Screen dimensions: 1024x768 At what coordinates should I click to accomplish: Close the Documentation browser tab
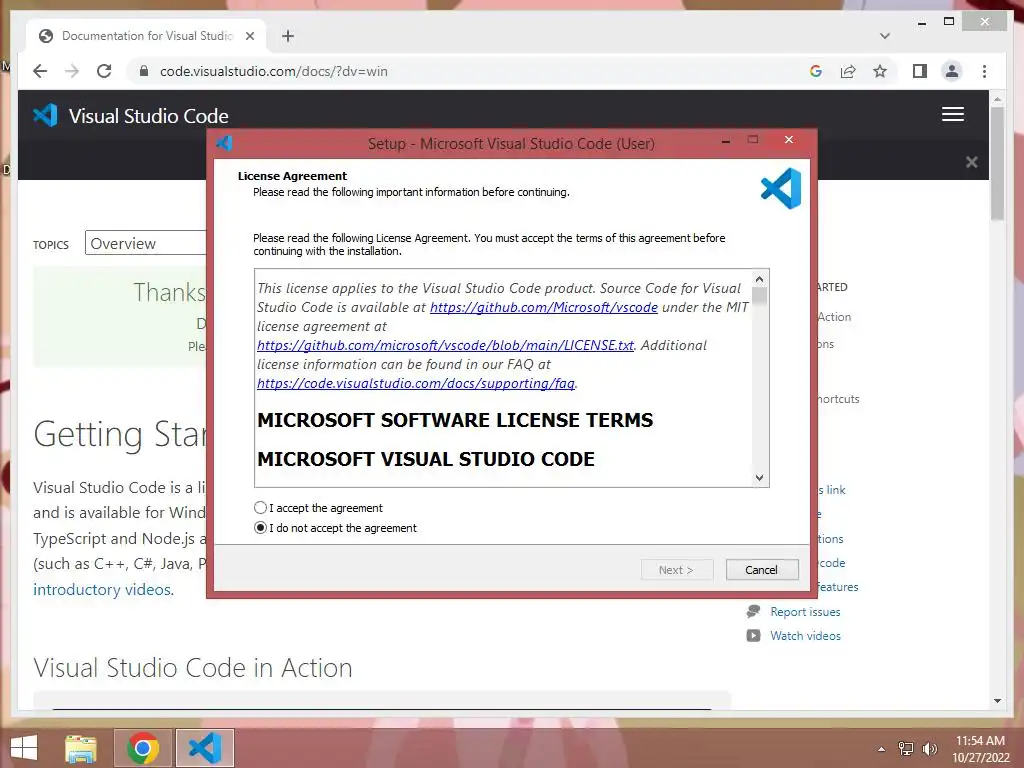[x=249, y=36]
